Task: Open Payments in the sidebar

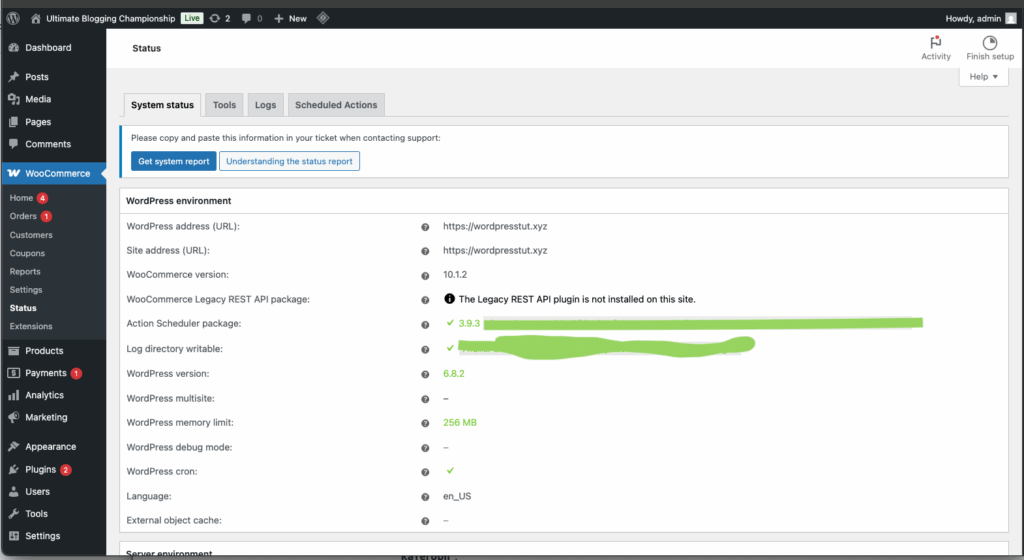Action: [x=54, y=373]
